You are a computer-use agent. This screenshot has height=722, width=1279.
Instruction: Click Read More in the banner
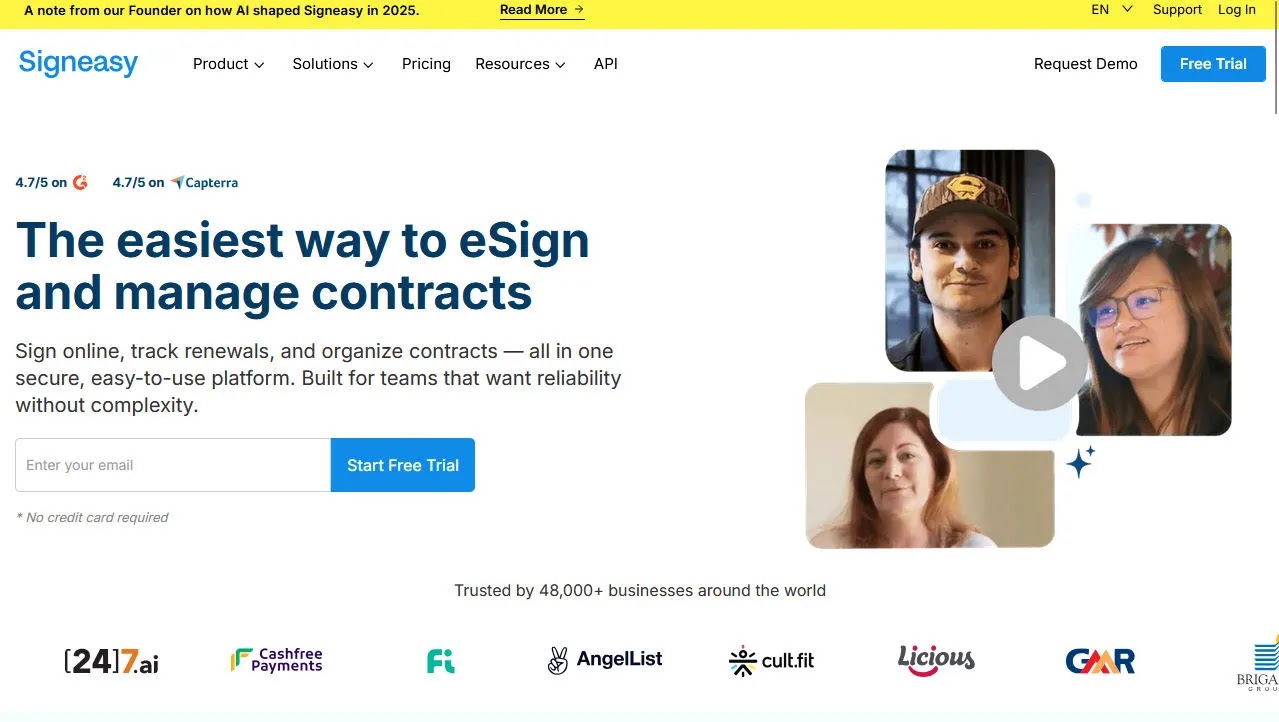(x=542, y=10)
